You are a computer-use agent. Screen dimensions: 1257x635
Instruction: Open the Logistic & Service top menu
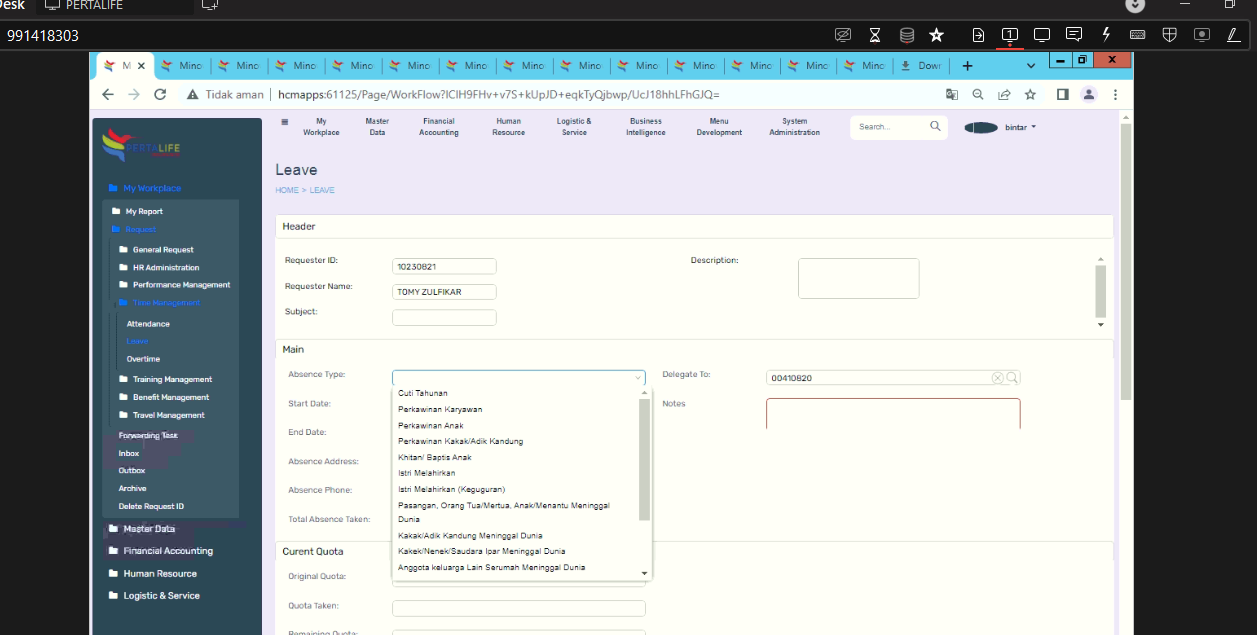pyautogui.click(x=574, y=127)
